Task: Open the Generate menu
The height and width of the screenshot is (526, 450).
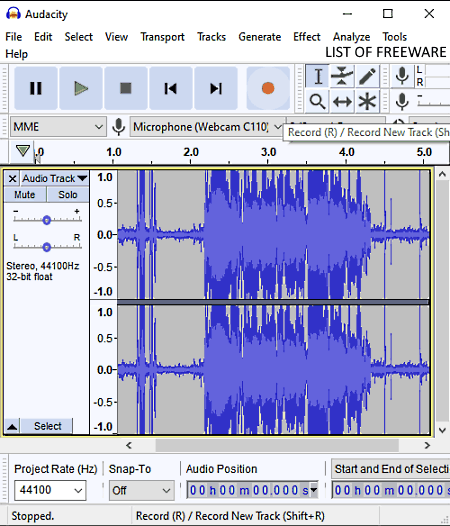Action: [260, 37]
